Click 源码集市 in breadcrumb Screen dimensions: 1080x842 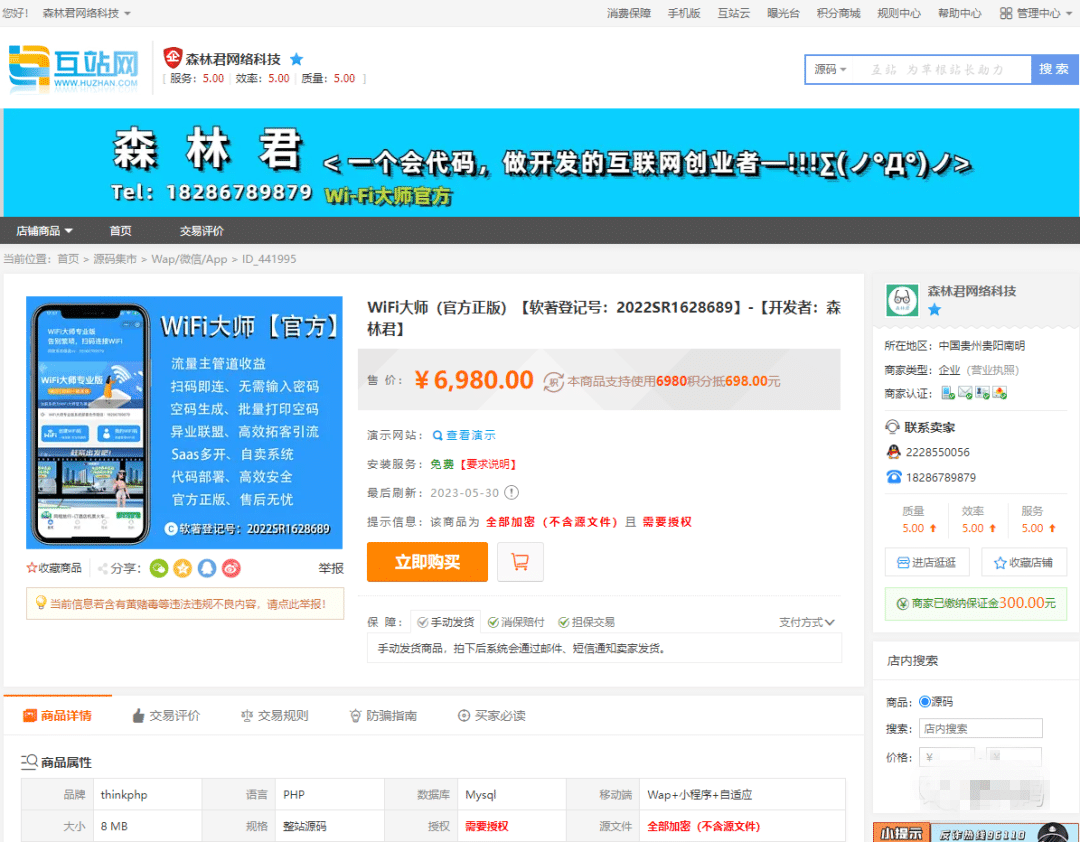pyautogui.click(x=115, y=259)
